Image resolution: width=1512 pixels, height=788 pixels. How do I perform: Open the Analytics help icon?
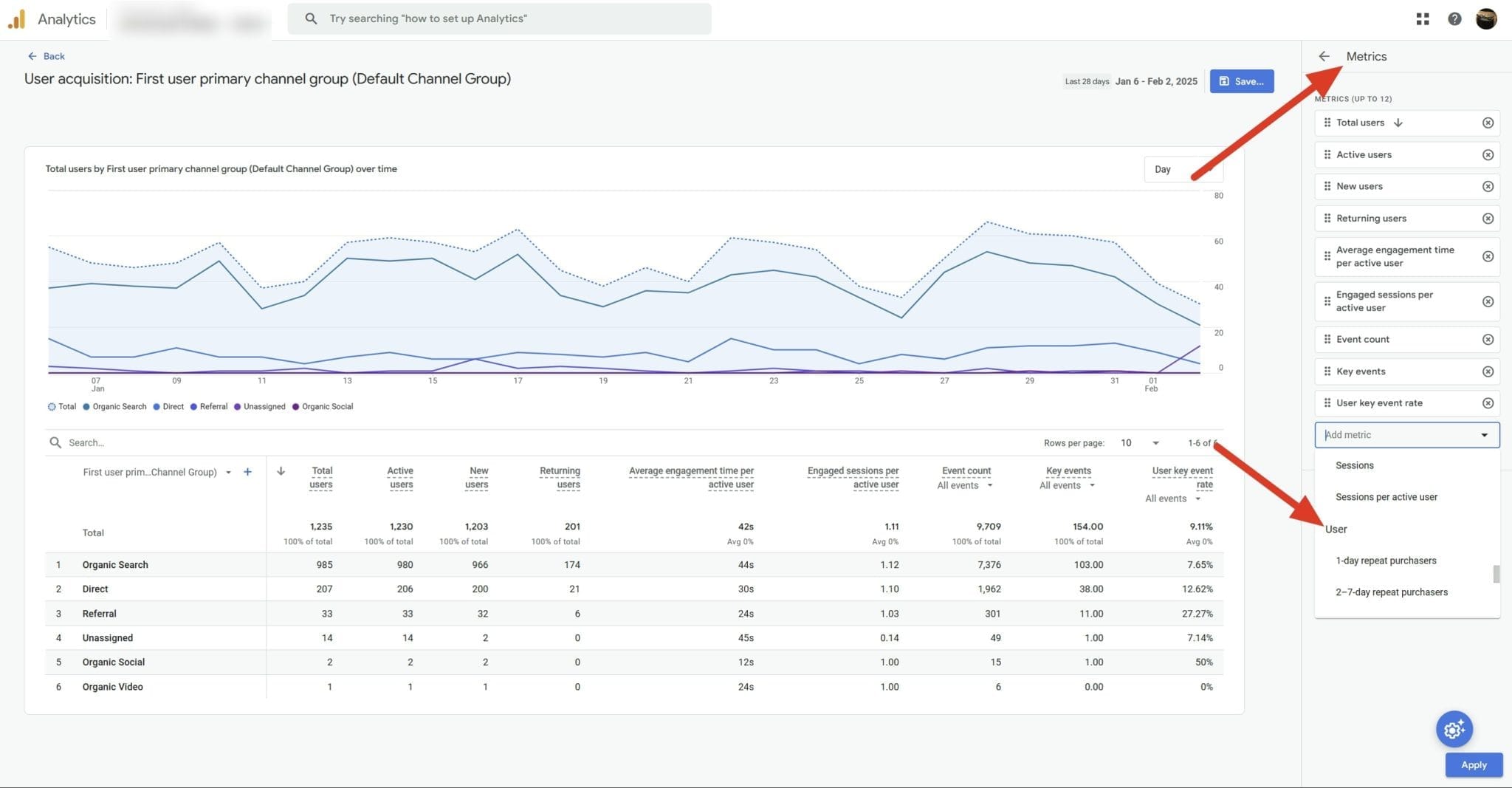click(1454, 18)
